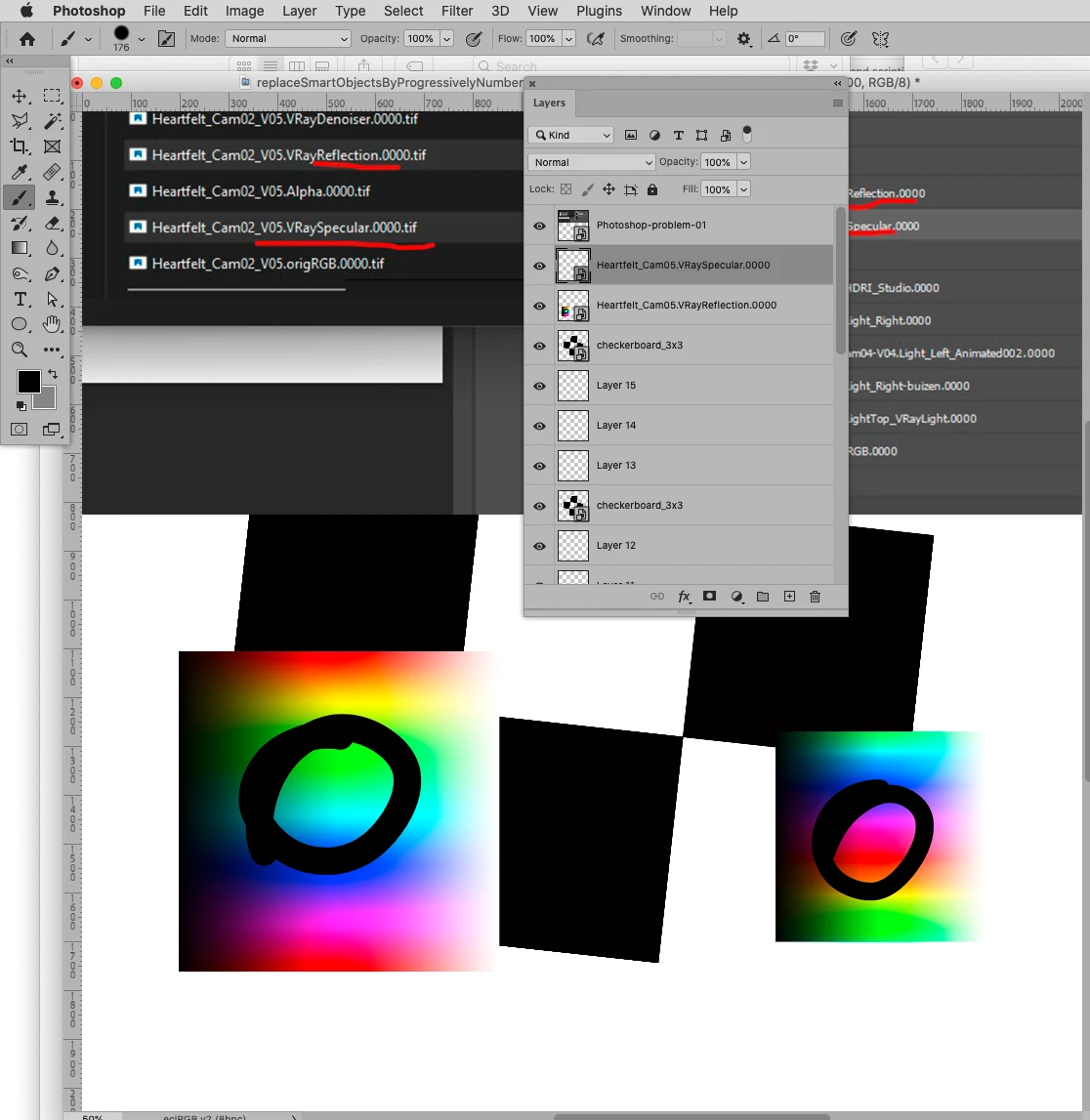Image resolution: width=1090 pixels, height=1120 pixels.
Task: Open brush preset picker arrow
Action: tap(142, 39)
